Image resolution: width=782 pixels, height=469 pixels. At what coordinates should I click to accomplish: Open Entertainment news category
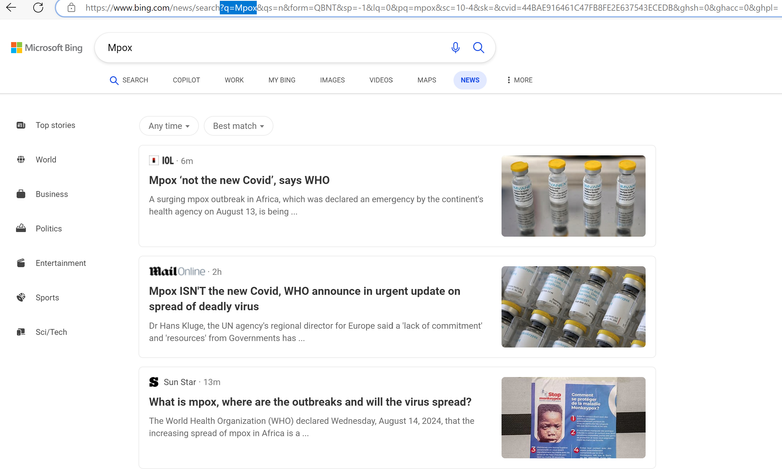(x=61, y=263)
